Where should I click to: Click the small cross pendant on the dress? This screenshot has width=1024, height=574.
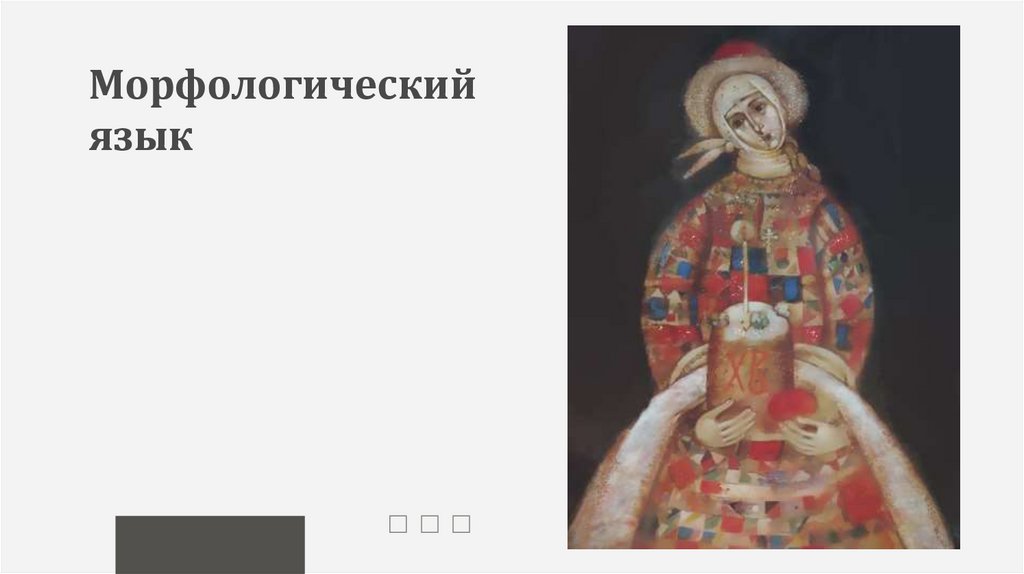coord(769,238)
